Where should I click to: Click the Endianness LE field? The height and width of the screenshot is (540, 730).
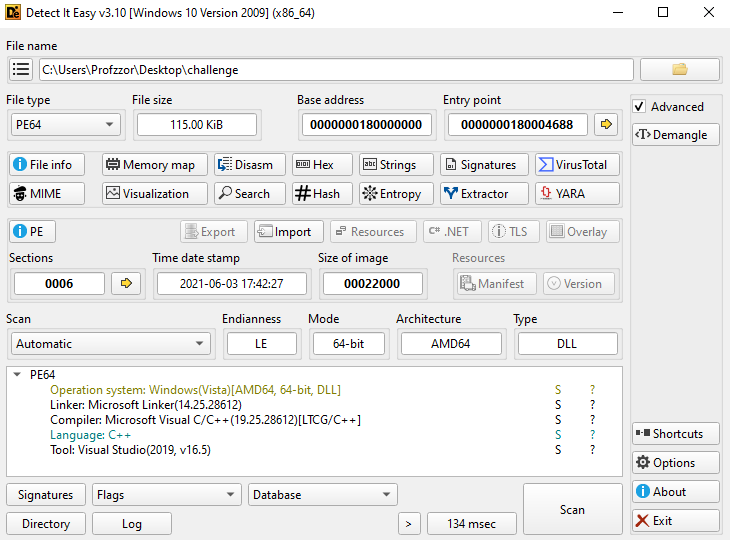point(262,344)
